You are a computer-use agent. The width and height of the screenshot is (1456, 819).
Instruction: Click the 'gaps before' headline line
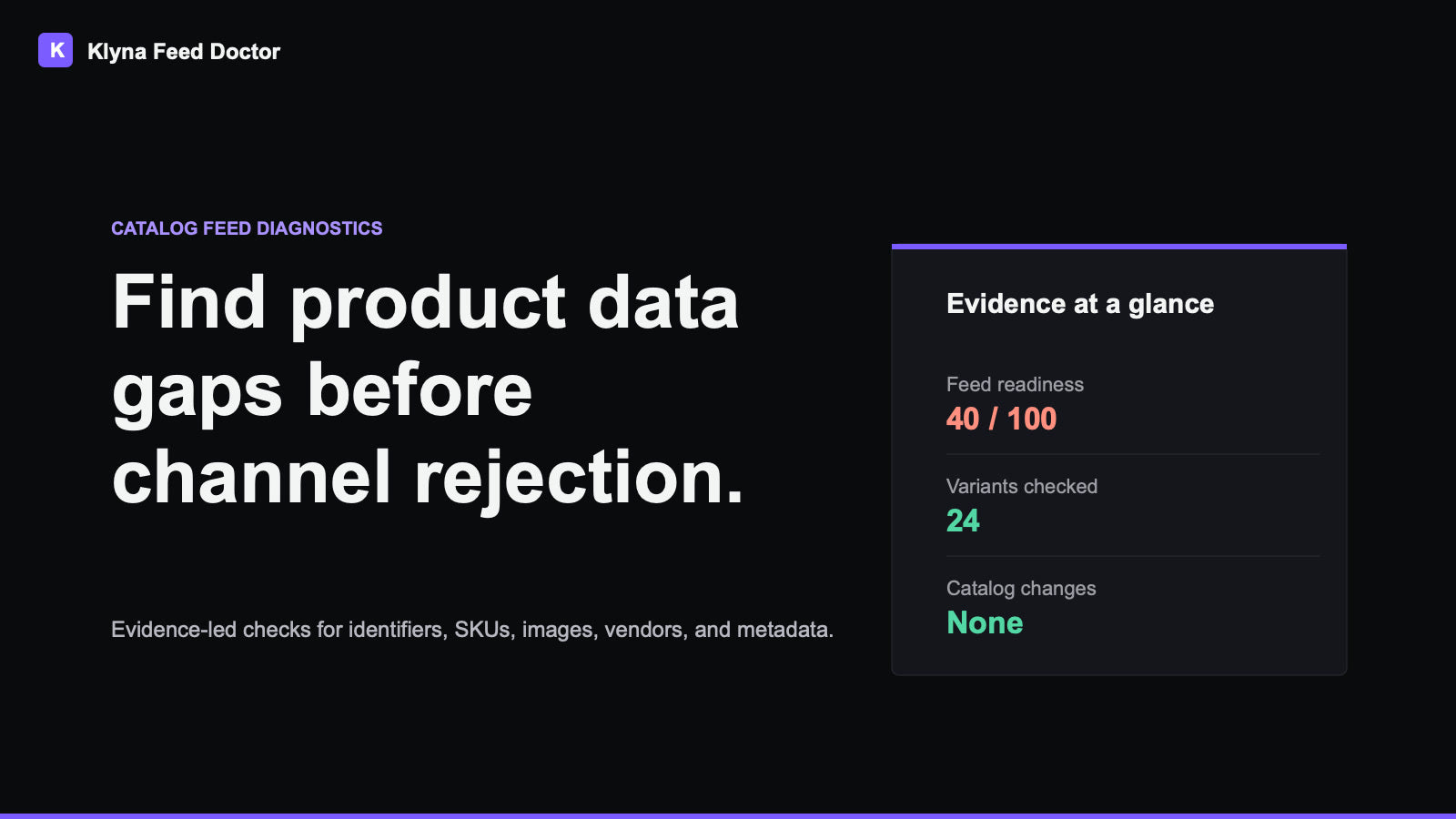pyautogui.click(x=322, y=389)
